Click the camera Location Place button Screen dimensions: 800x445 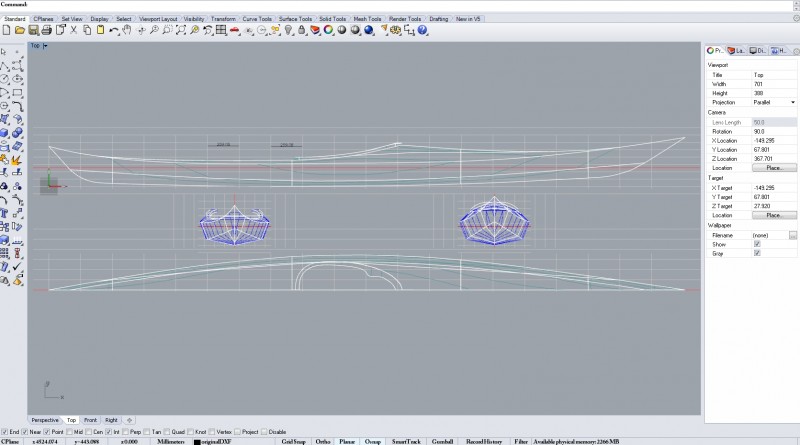pos(774,168)
